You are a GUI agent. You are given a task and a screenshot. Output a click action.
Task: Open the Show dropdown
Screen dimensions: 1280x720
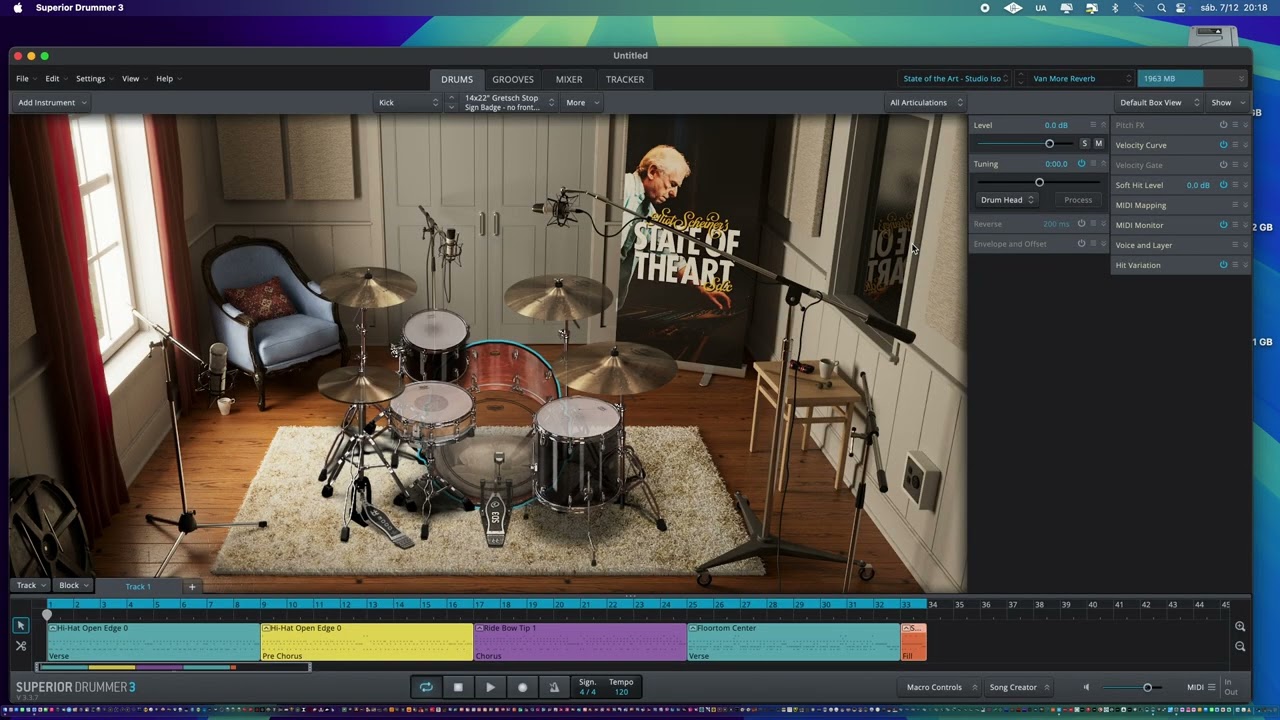(1228, 102)
